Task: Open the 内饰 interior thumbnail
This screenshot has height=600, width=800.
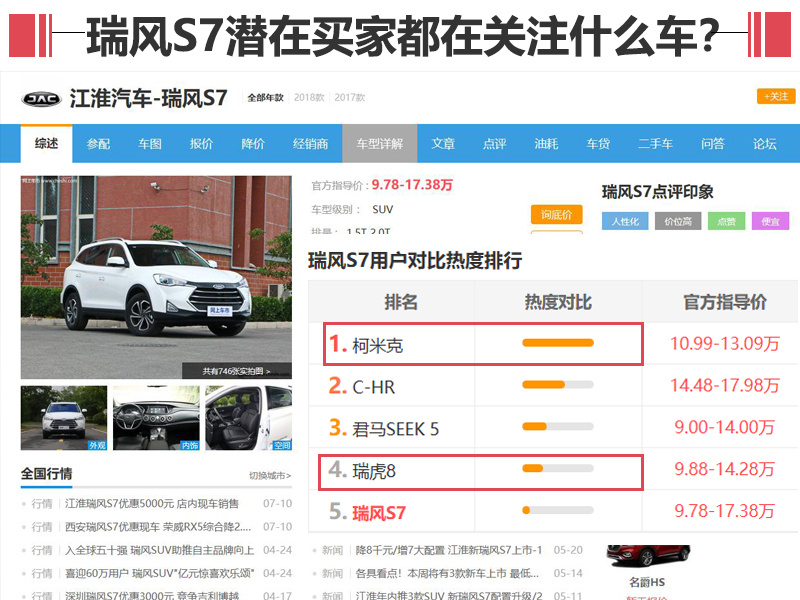Action: pyautogui.click(x=156, y=418)
